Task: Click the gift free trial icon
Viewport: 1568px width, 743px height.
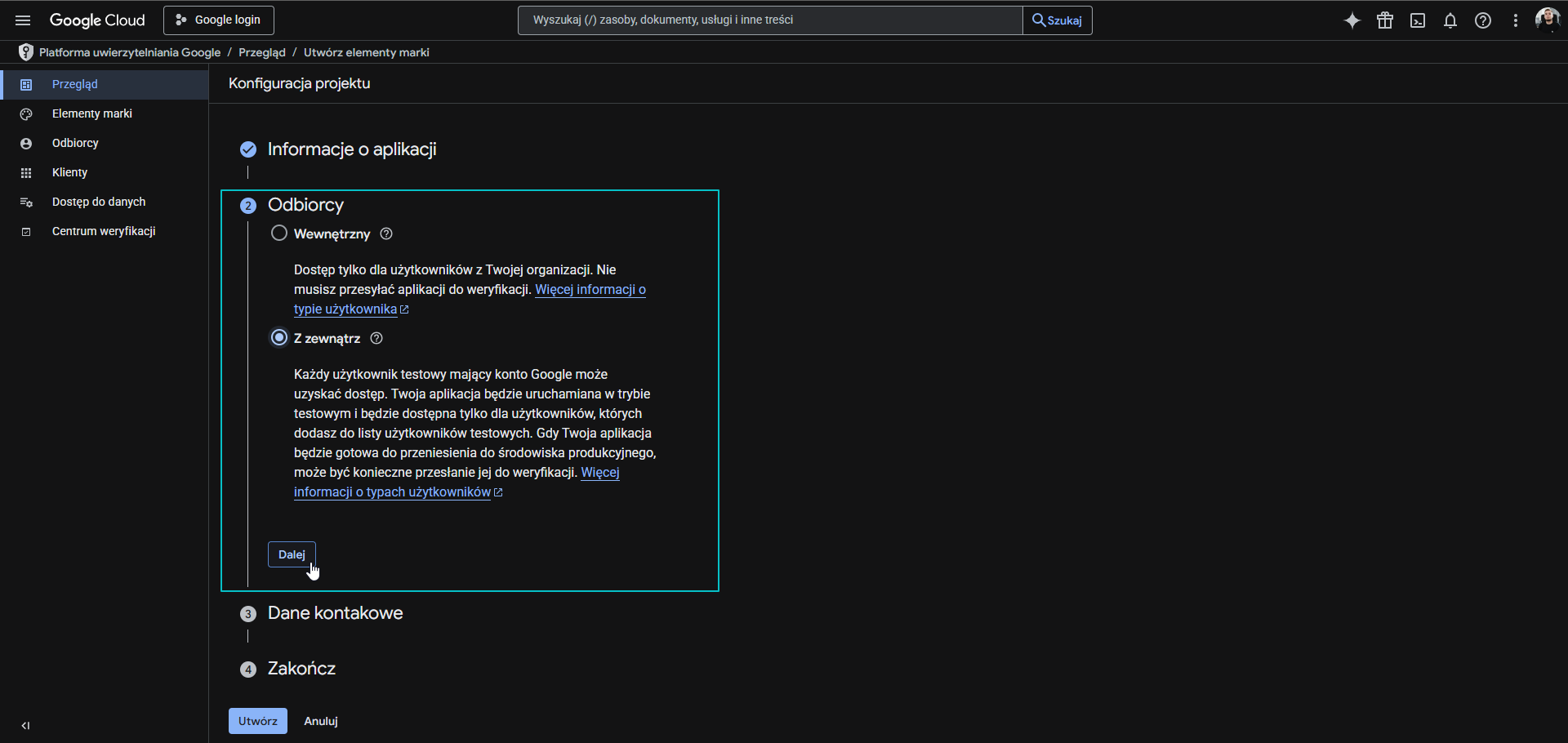Action: pos(1385,20)
